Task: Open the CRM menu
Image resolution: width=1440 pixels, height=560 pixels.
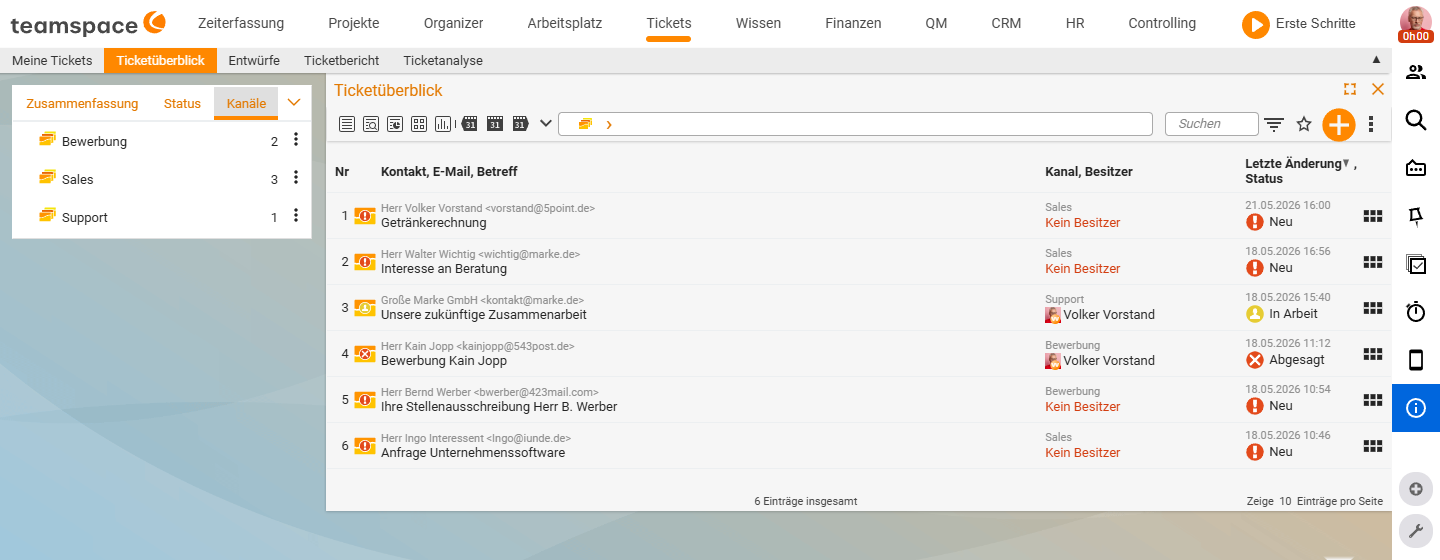Action: [1006, 23]
